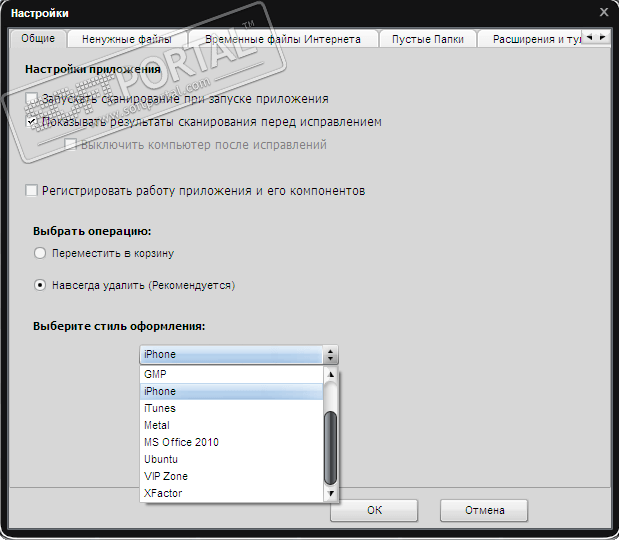The image size is (619, 540).
Task: Open the style combo box showing iPhone
Action: [x=239, y=354]
